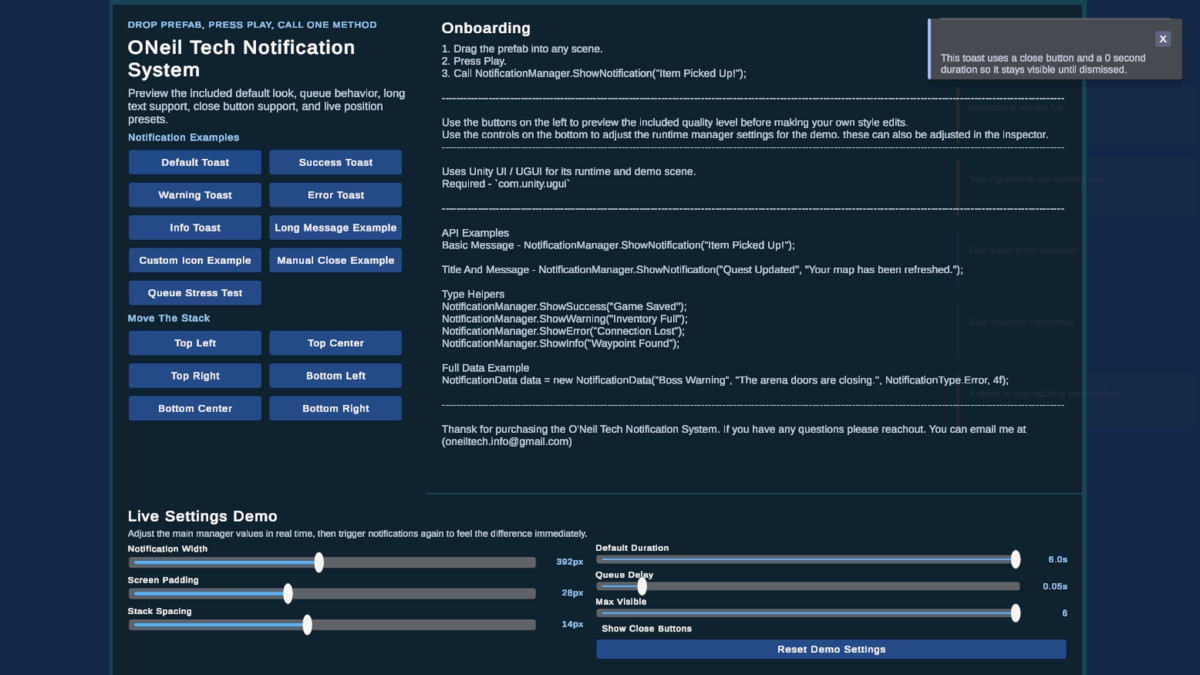
Task: Click the Stack Spacing slider handle
Action: pos(307,624)
